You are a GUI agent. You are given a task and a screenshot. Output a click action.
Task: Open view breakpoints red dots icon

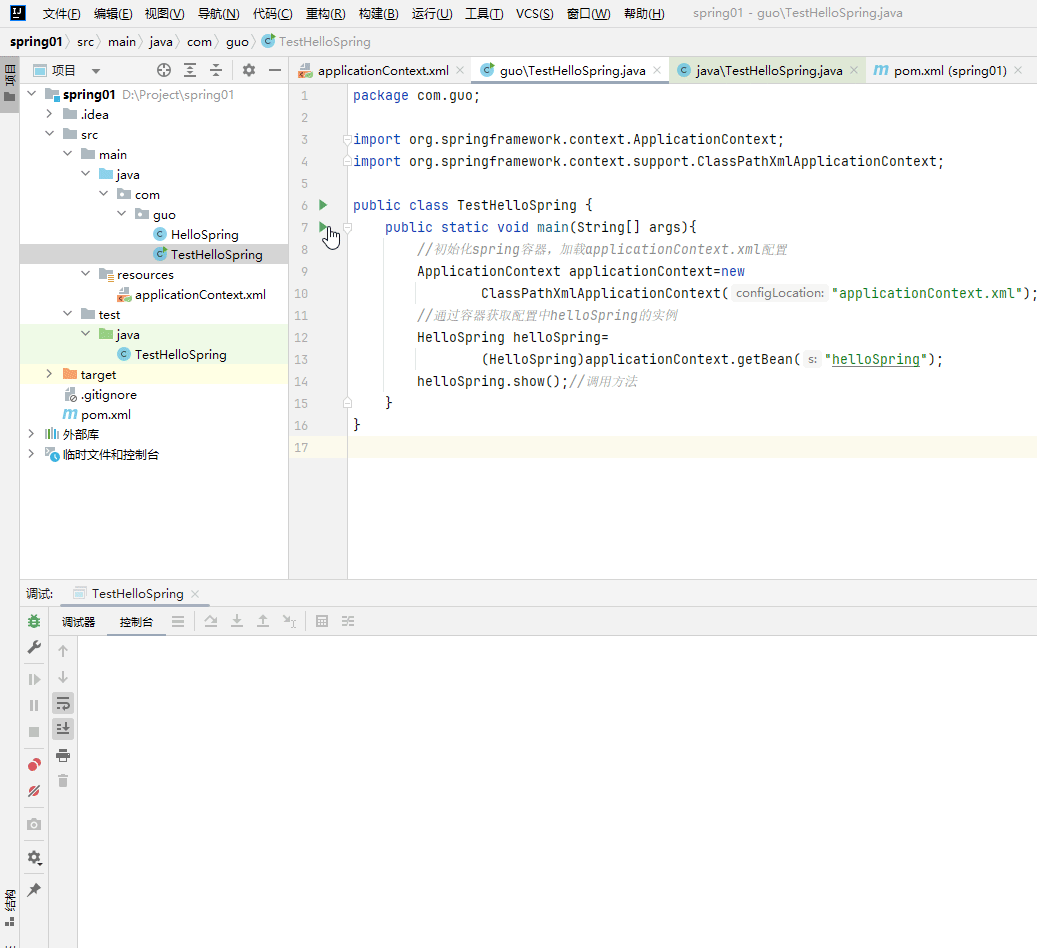point(34,765)
